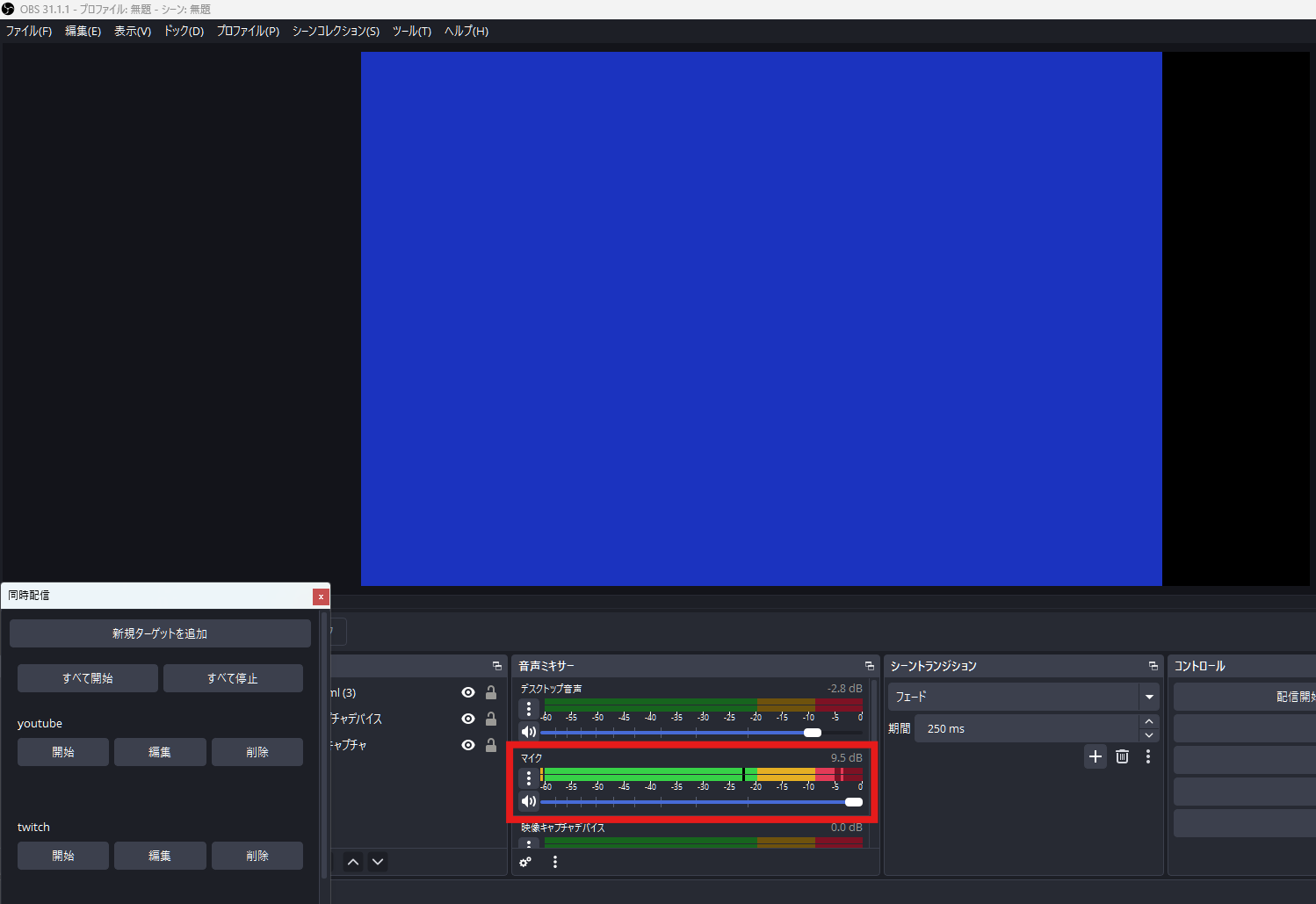Click the OBS logo in title bar
The height and width of the screenshot is (904, 1316).
click(8, 9)
